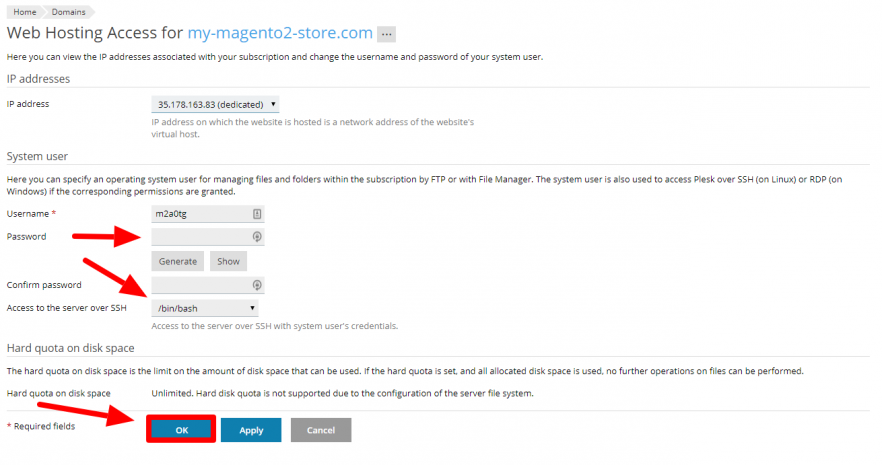Image resolution: width=882 pixels, height=465 pixels.
Task: Confirm changes with the OK button
Action: point(181,430)
